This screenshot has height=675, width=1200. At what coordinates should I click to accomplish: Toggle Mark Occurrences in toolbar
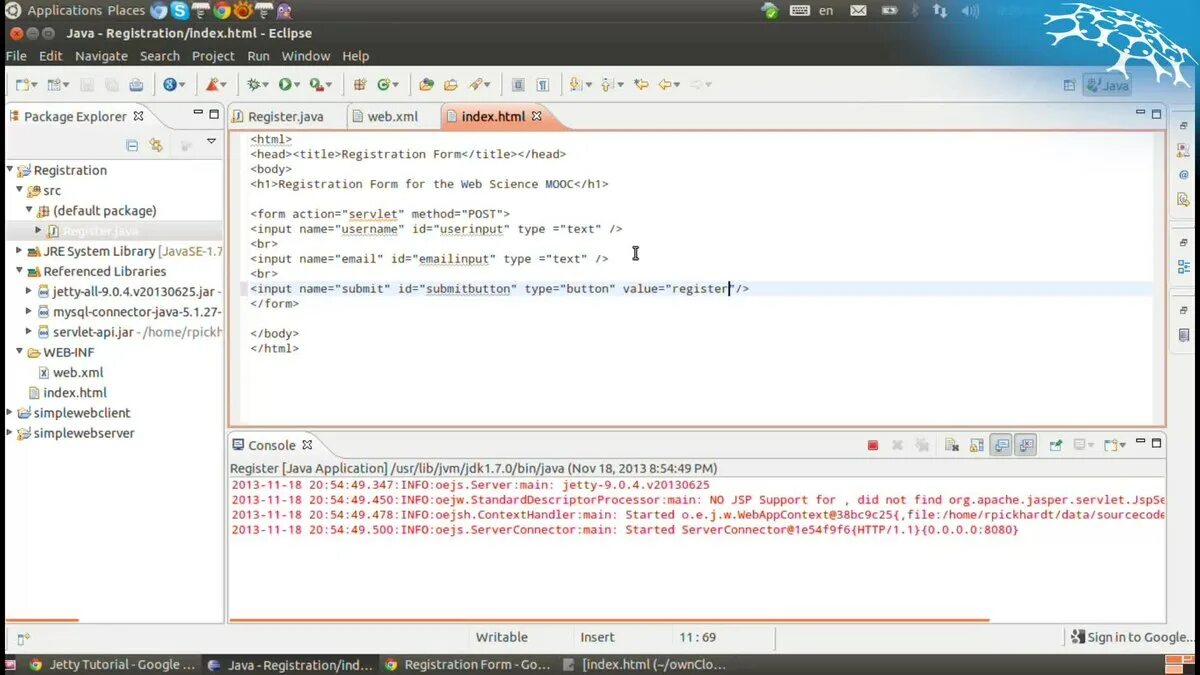[518, 85]
